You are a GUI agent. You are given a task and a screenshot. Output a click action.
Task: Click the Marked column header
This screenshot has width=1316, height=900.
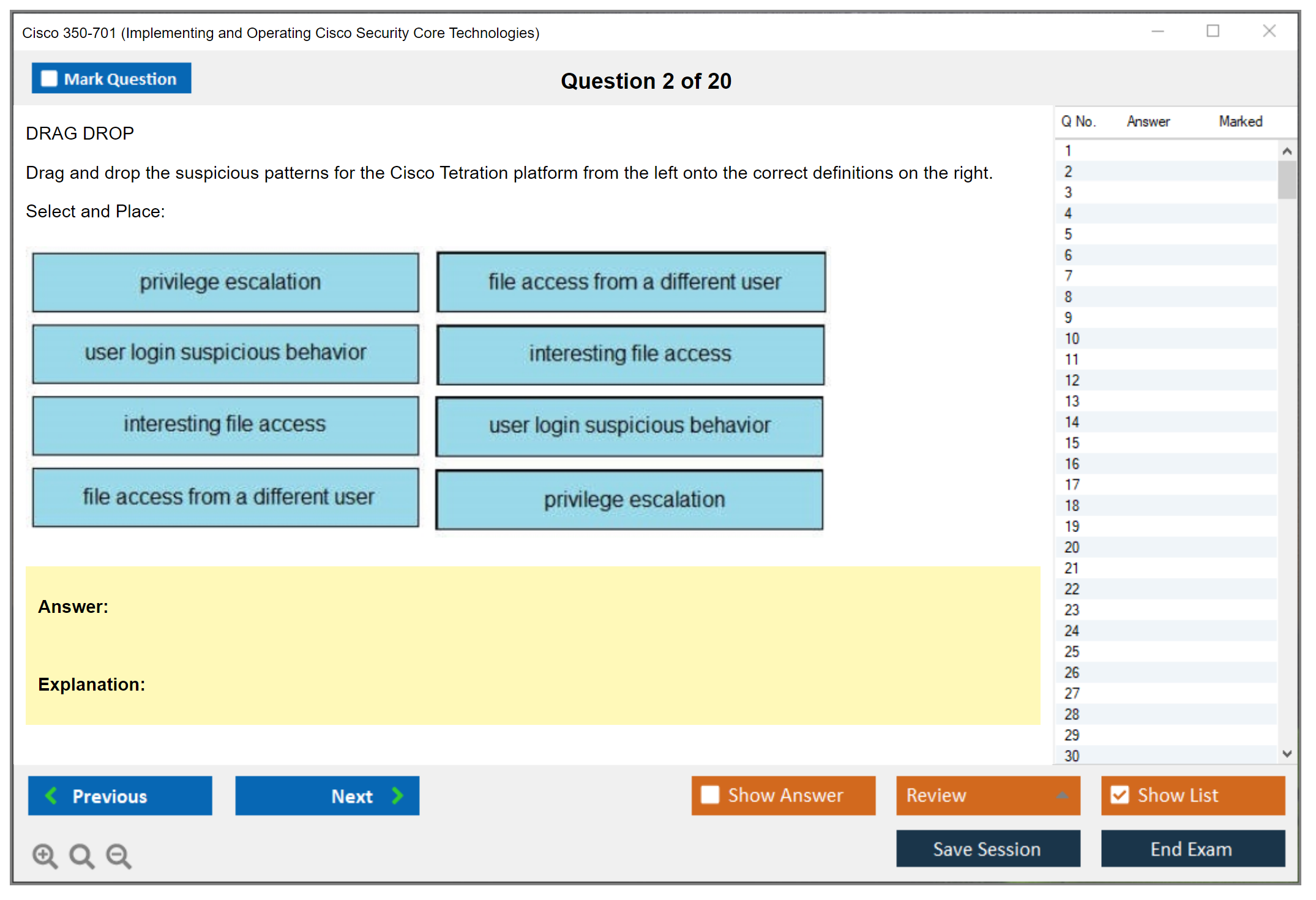pyautogui.click(x=1240, y=122)
